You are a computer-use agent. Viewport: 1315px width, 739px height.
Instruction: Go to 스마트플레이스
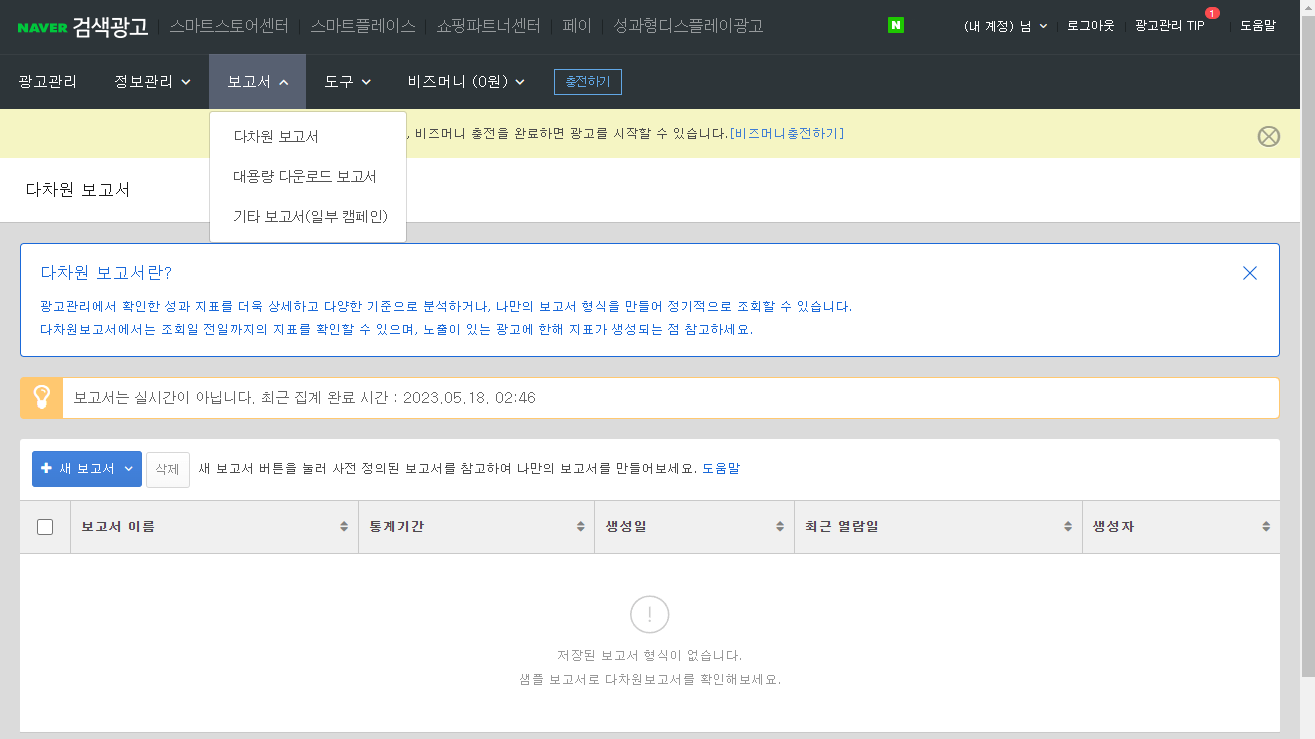[x=363, y=26]
